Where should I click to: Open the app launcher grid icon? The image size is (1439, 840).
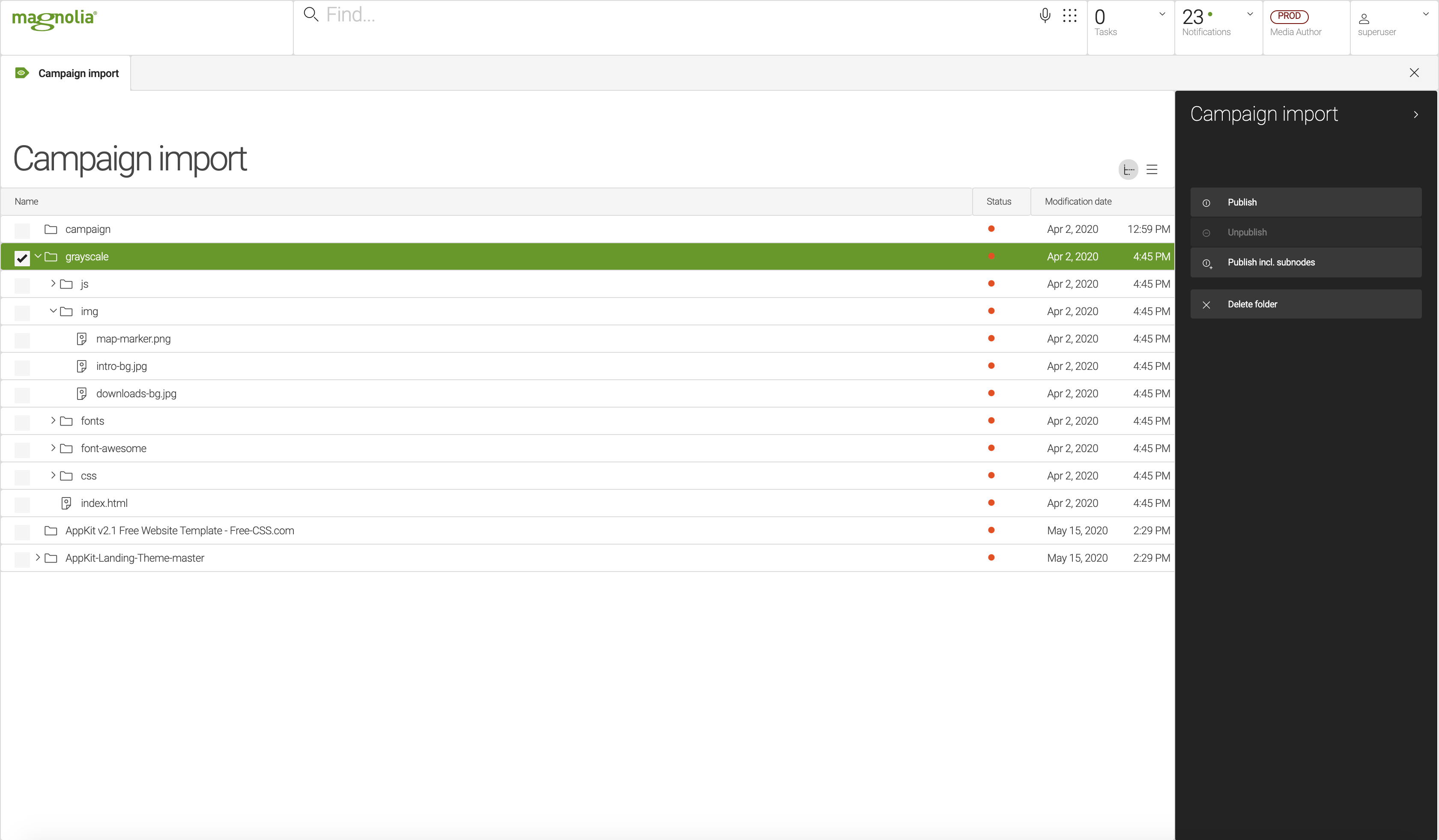(x=1070, y=15)
